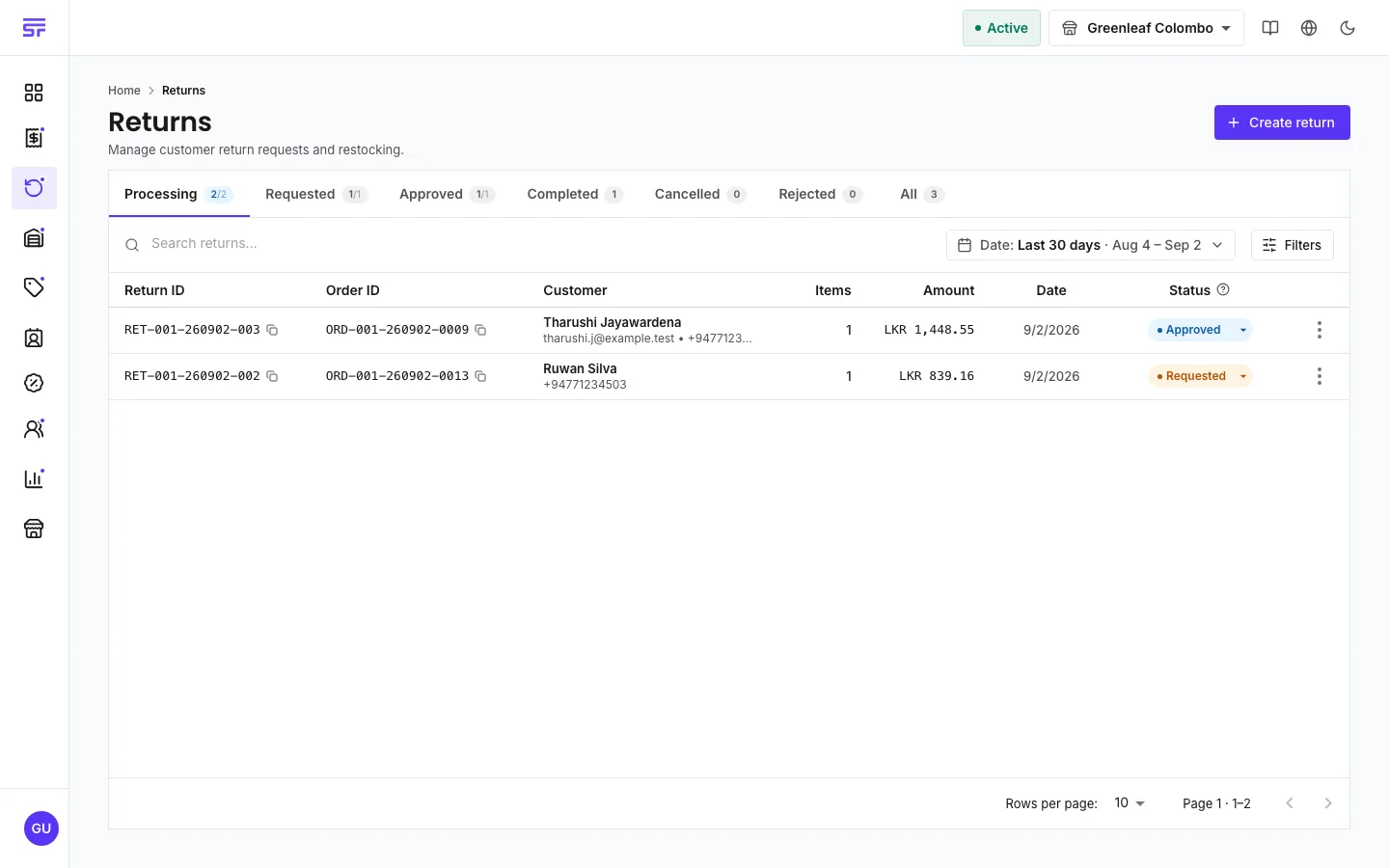1389x868 pixels.
Task: Copy return ID RET-001-260902-003
Action: pyautogui.click(x=272, y=330)
